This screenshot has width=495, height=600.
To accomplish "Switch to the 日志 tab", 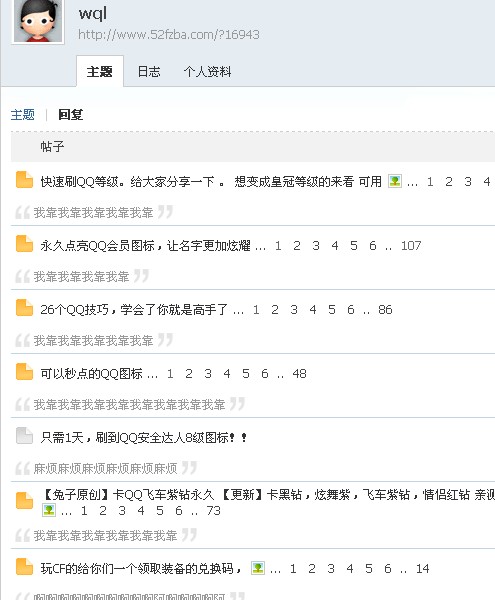I will coord(149,72).
